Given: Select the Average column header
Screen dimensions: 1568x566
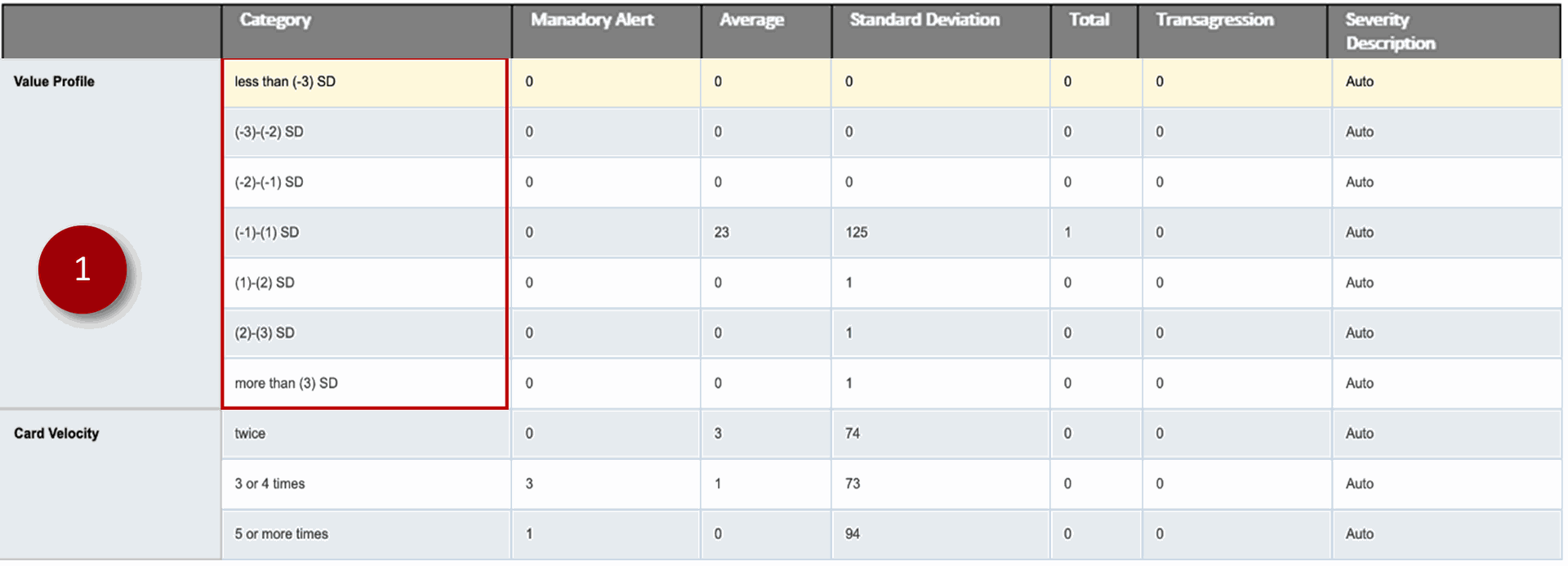Looking at the screenshot, I should (x=751, y=20).
